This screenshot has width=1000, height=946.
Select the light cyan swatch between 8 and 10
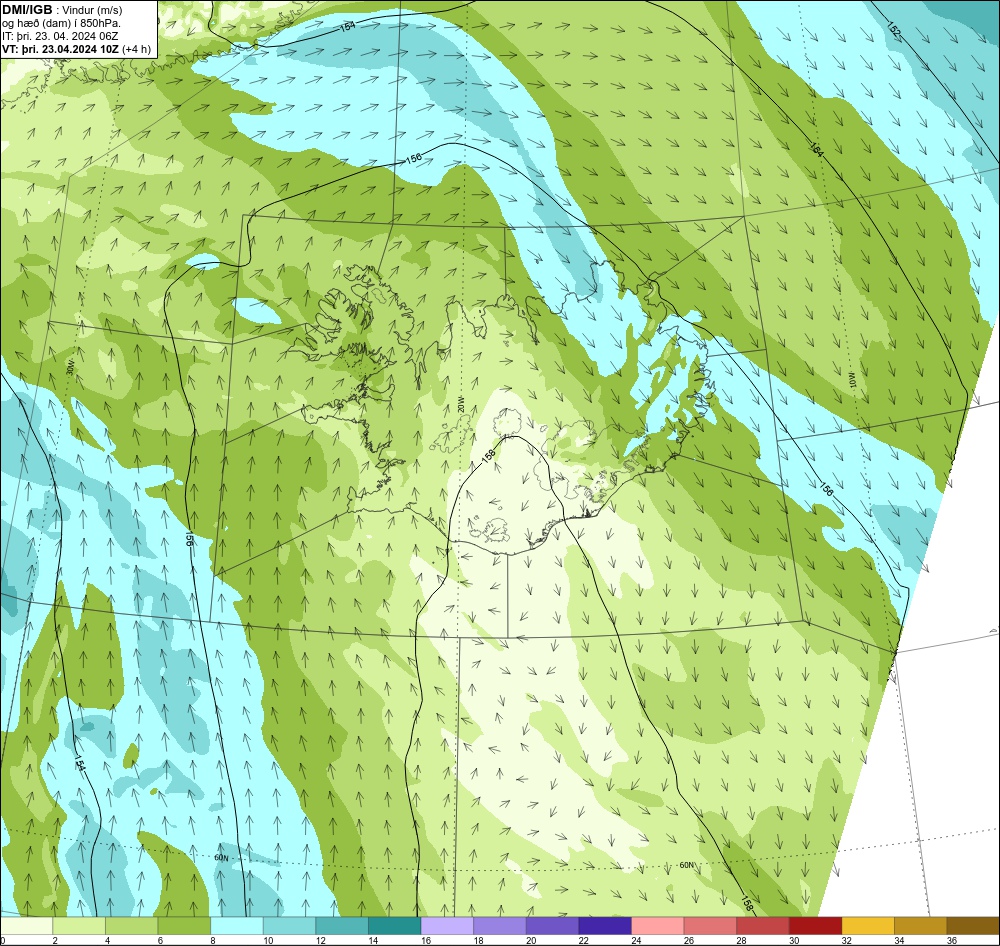point(237,926)
